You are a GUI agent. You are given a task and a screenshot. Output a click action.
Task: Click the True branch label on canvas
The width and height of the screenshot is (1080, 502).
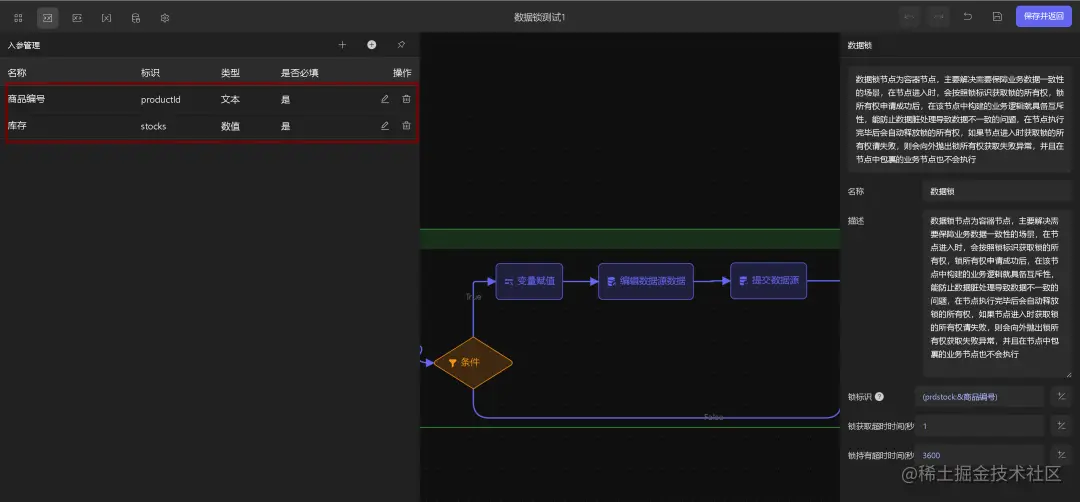(473, 297)
